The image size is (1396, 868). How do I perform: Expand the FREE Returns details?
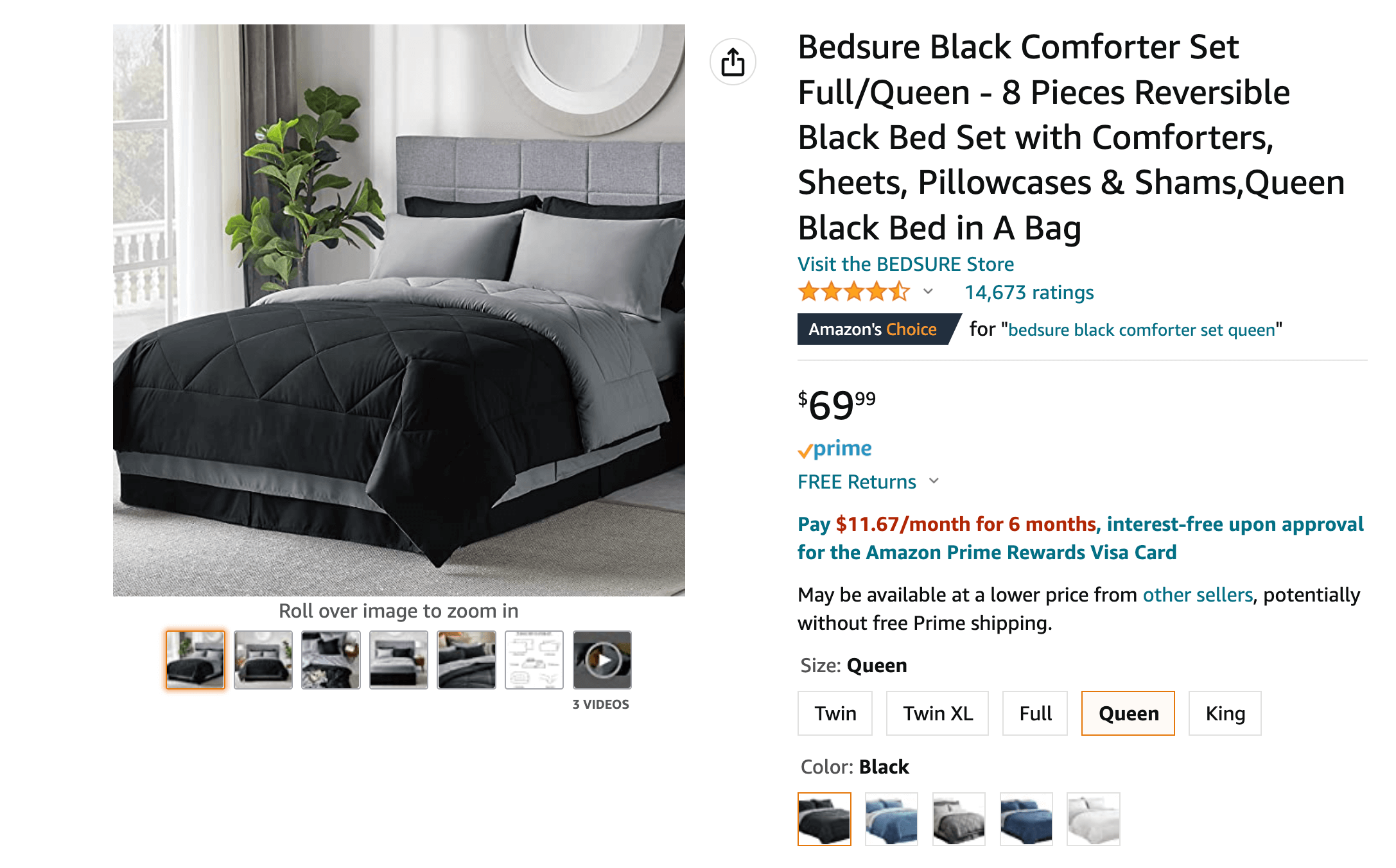[x=935, y=482]
